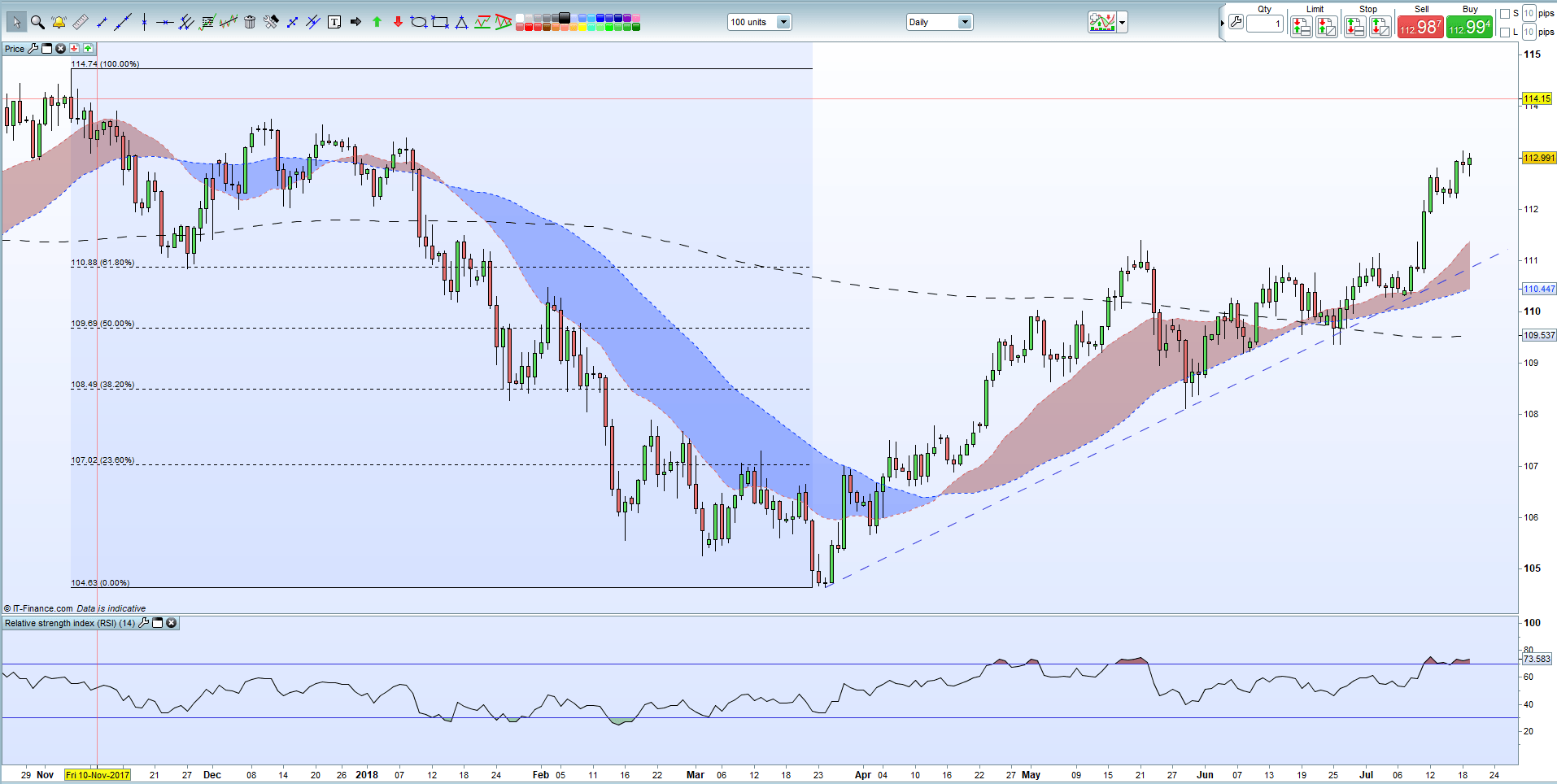Click the second Limit order button

1327,27
